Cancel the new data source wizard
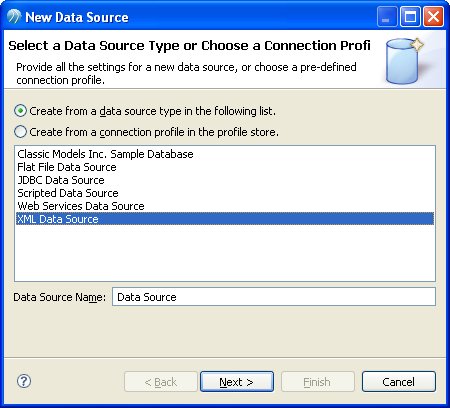This screenshot has width=450, height=408. tap(399, 382)
